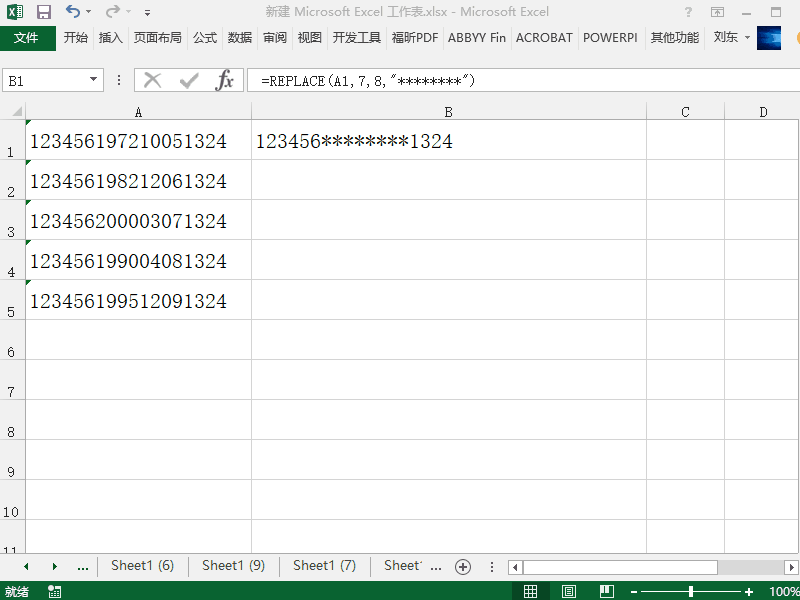Show hidden sheets via left ellipsis
The image size is (800, 600).
(x=83, y=566)
